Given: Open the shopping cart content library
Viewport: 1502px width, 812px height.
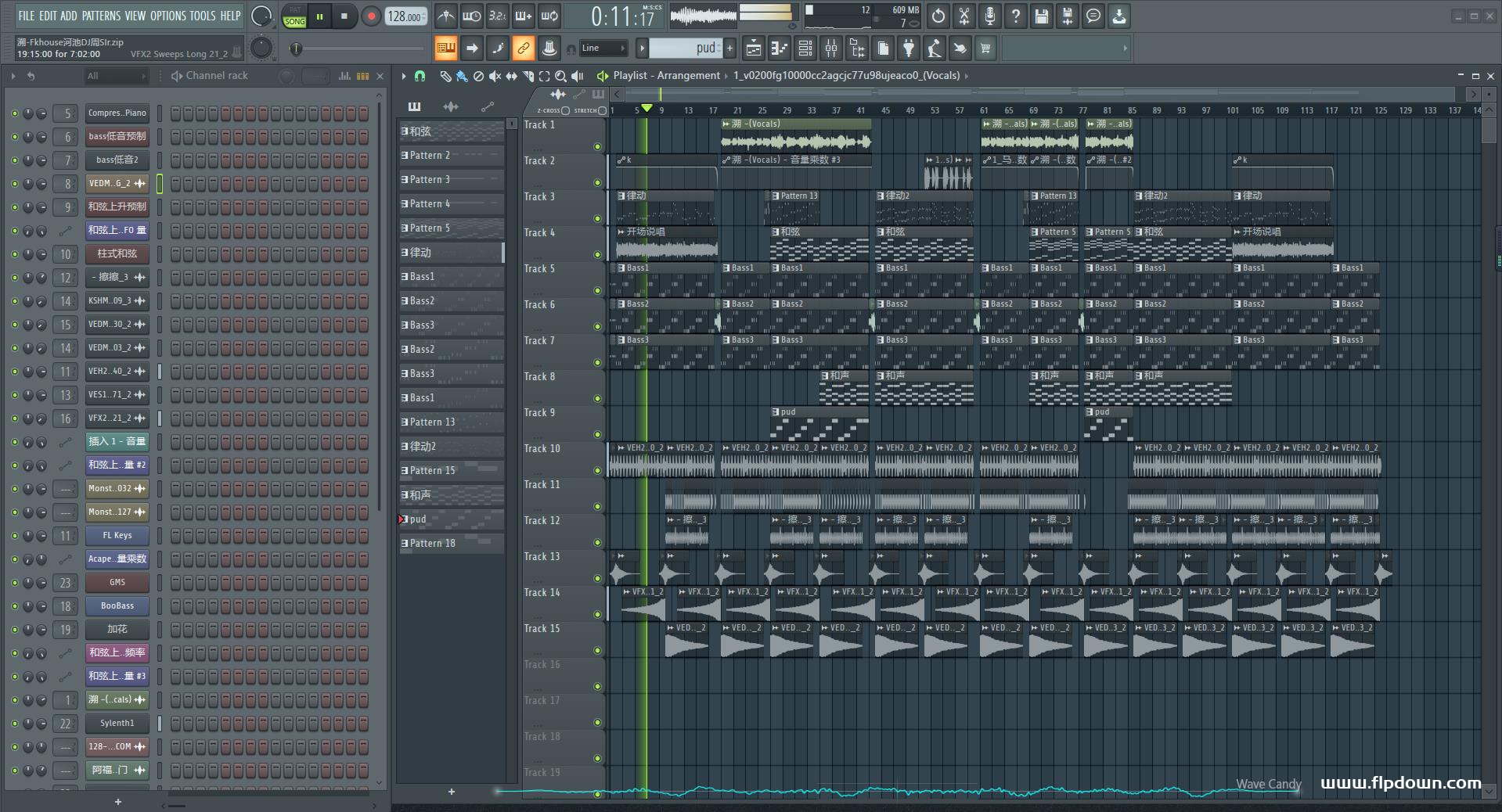Looking at the screenshot, I should pyautogui.click(x=985, y=49).
